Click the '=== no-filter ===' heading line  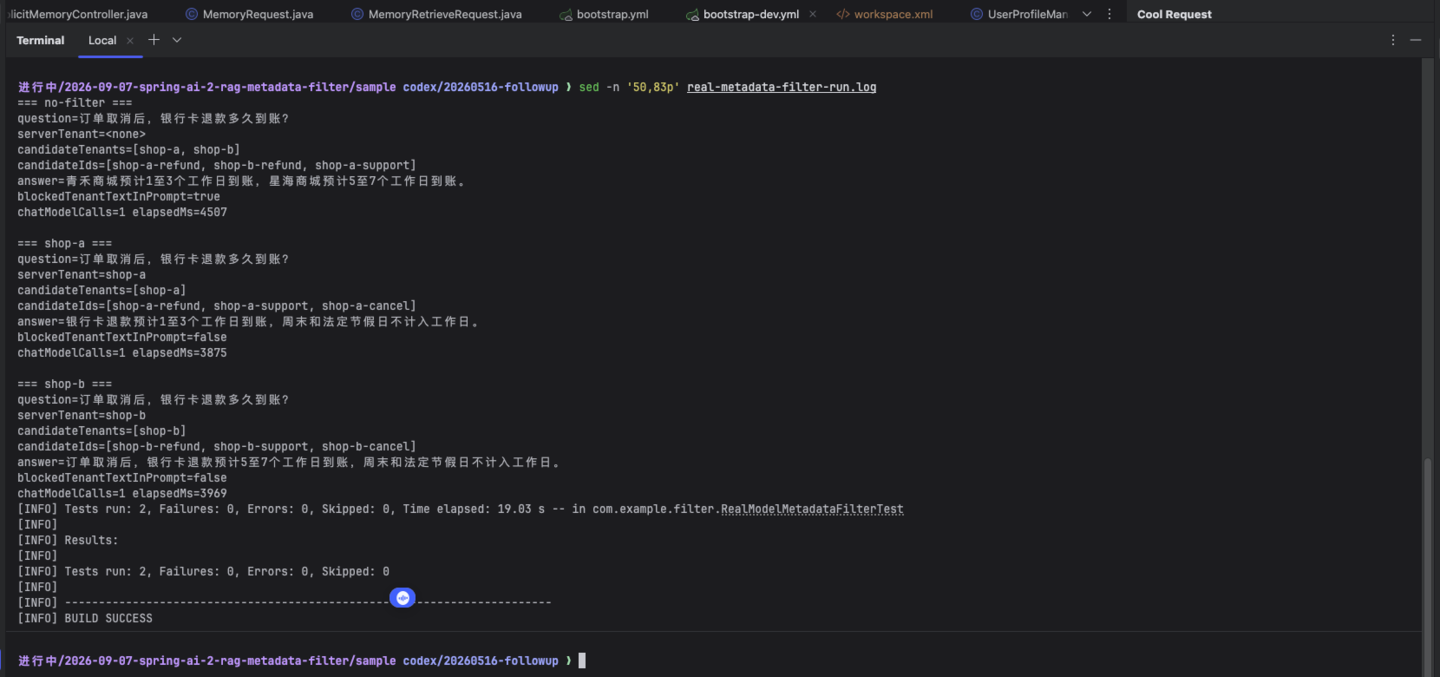coord(74,103)
